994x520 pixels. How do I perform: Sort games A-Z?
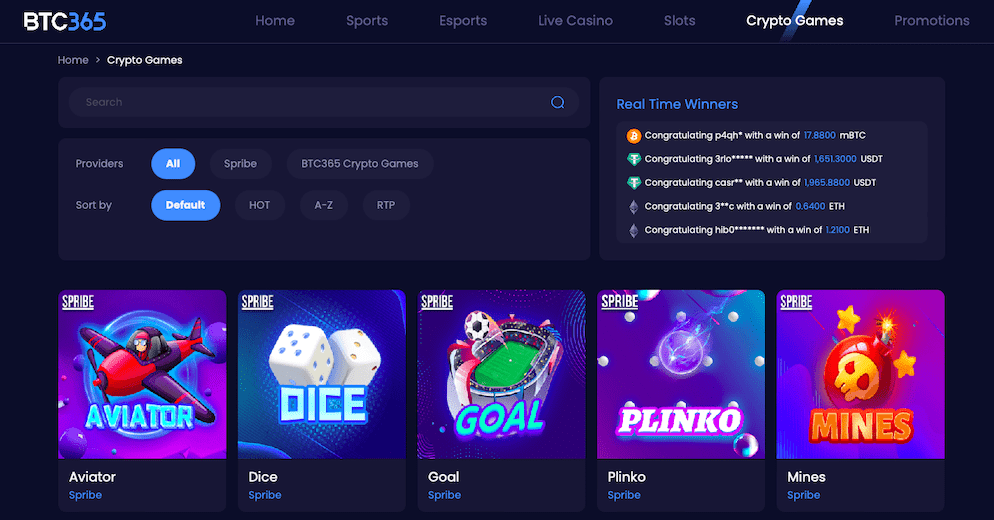323,205
